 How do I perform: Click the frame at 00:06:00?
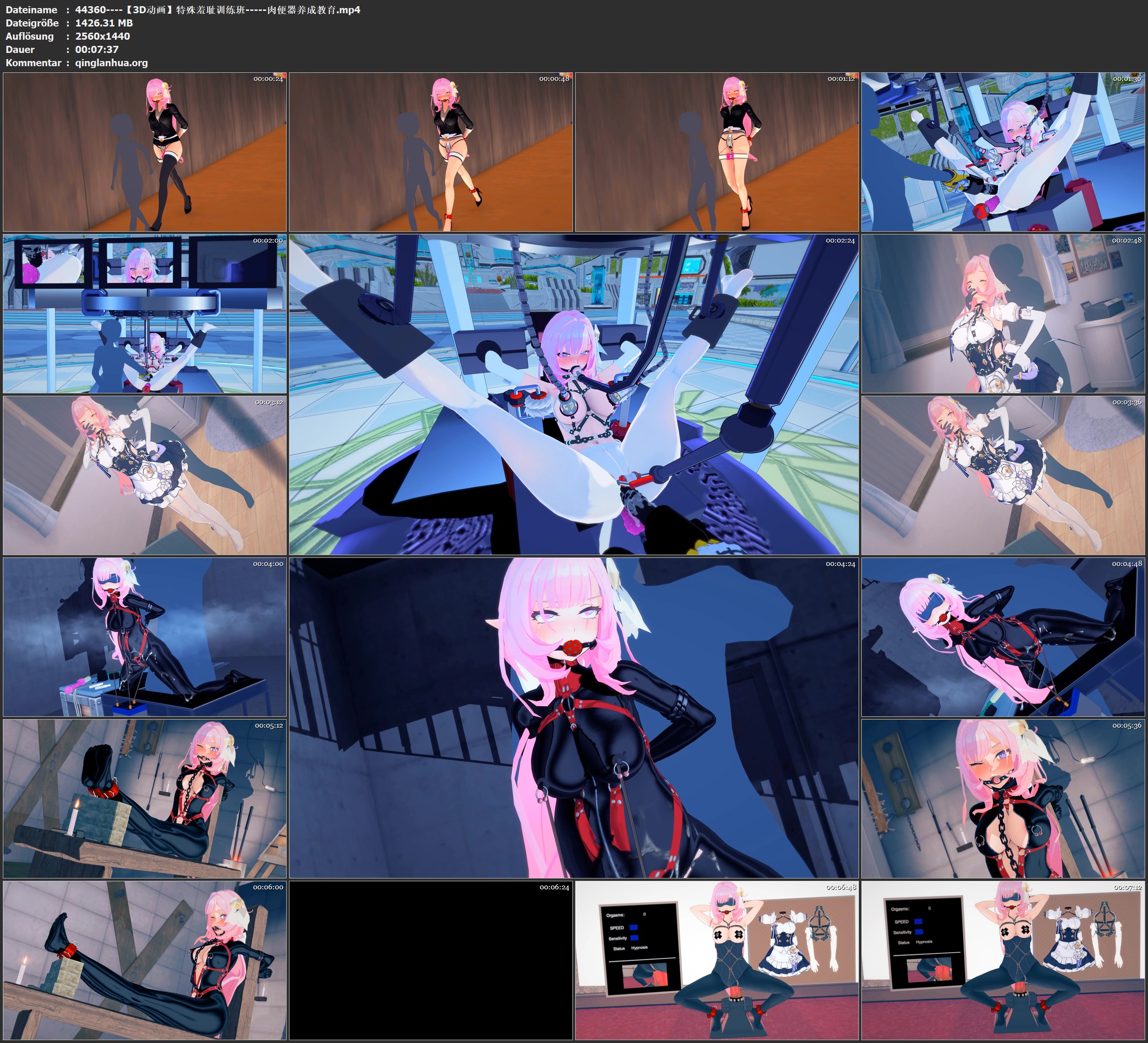pyautogui.click(x=145, y=960)
